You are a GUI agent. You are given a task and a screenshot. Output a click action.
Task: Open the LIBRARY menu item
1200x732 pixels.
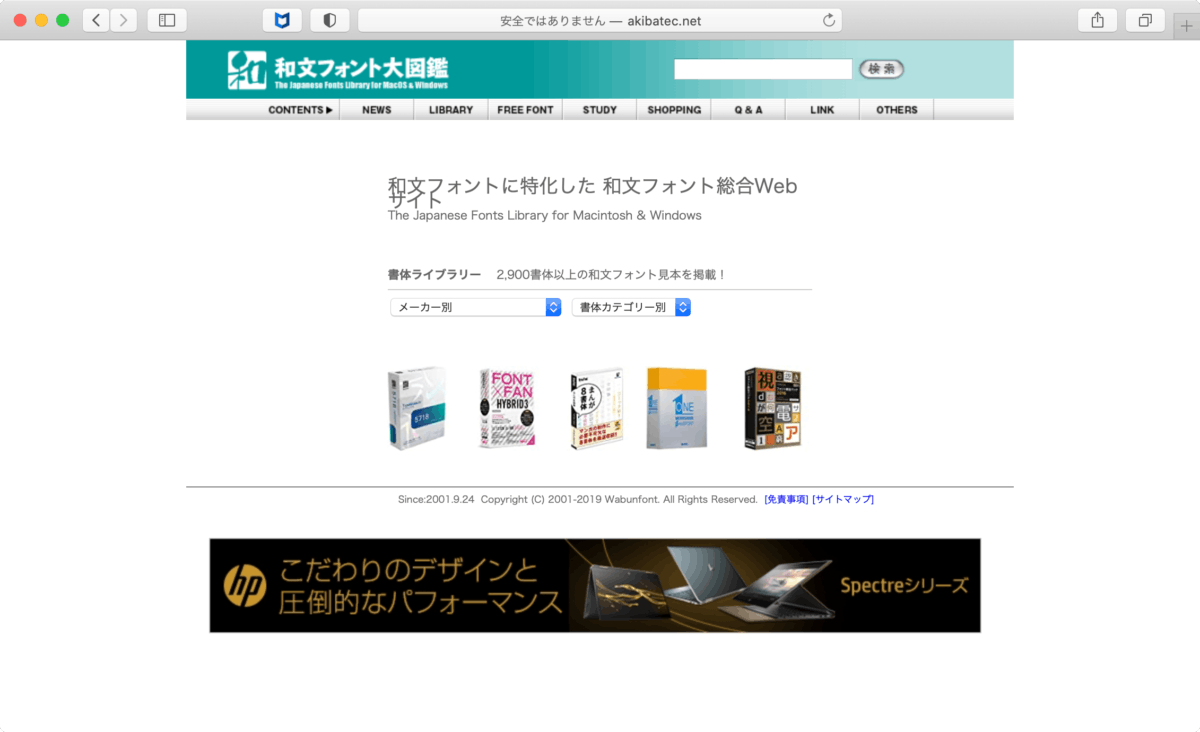451,110
